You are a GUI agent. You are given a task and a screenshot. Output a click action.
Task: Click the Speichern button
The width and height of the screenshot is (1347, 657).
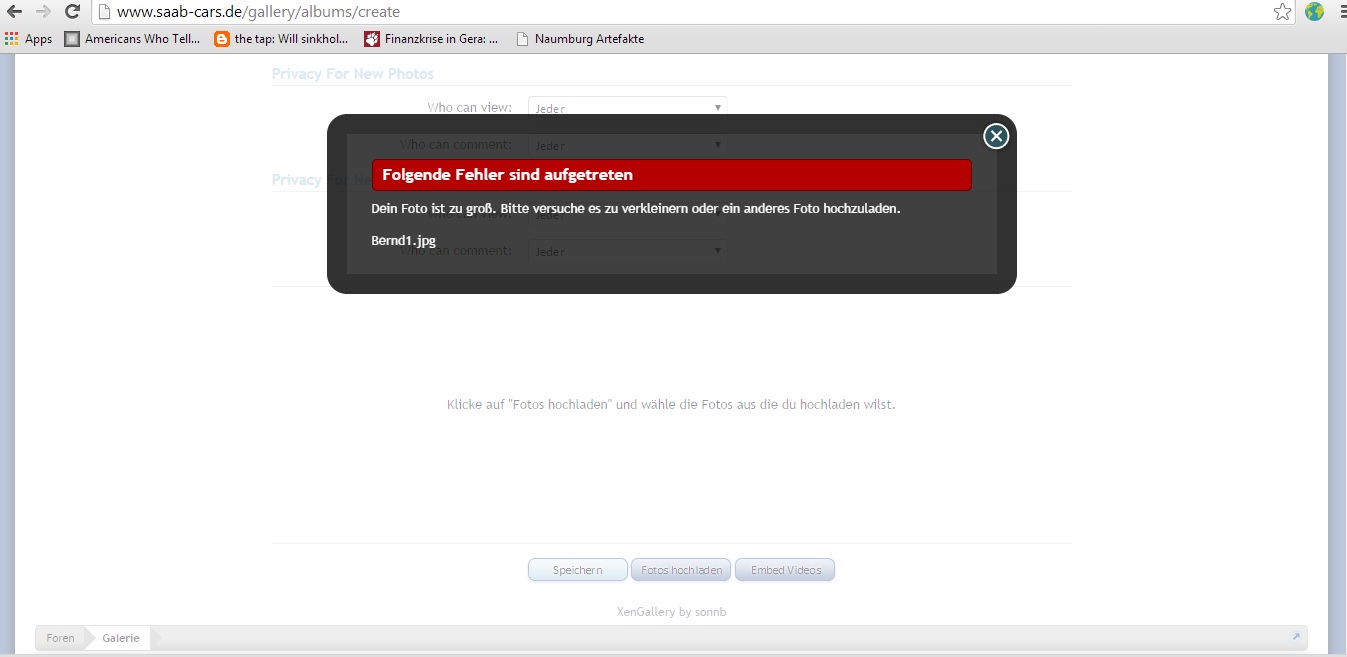click(578, 570)
